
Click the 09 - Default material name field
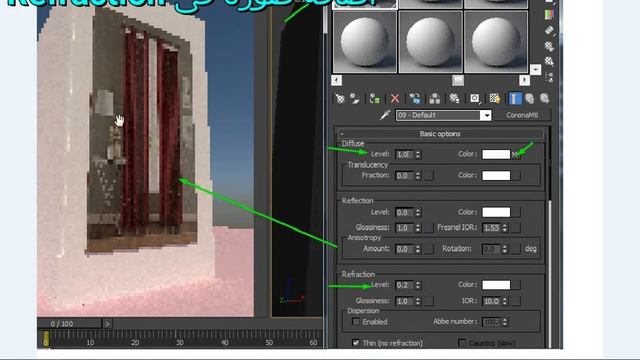coord(439,116)
